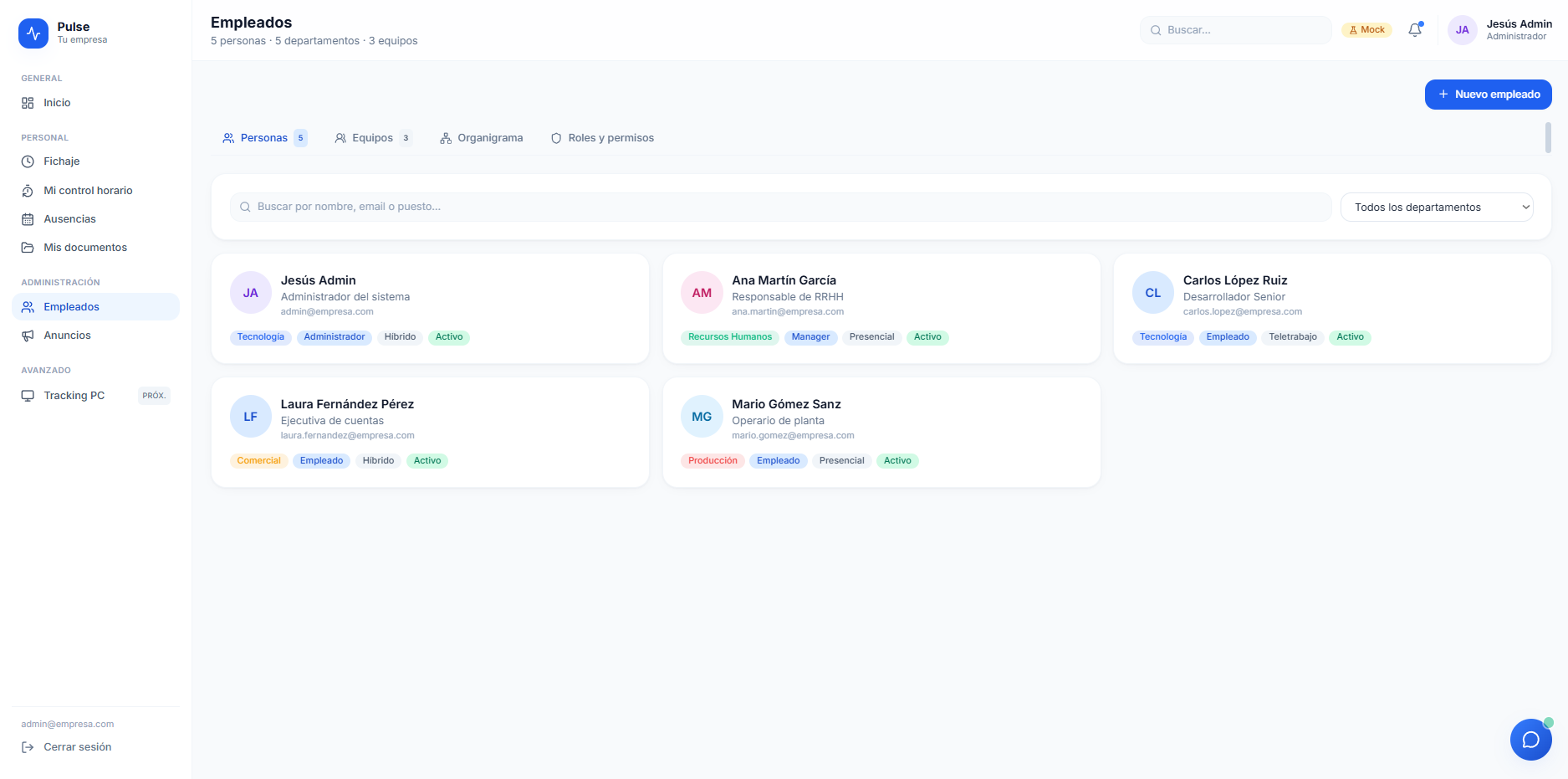The width and height of the screenshot is (1568, 779).
Task: Open the Jesús Admin employee card name
Action: (x=318, y=280)
